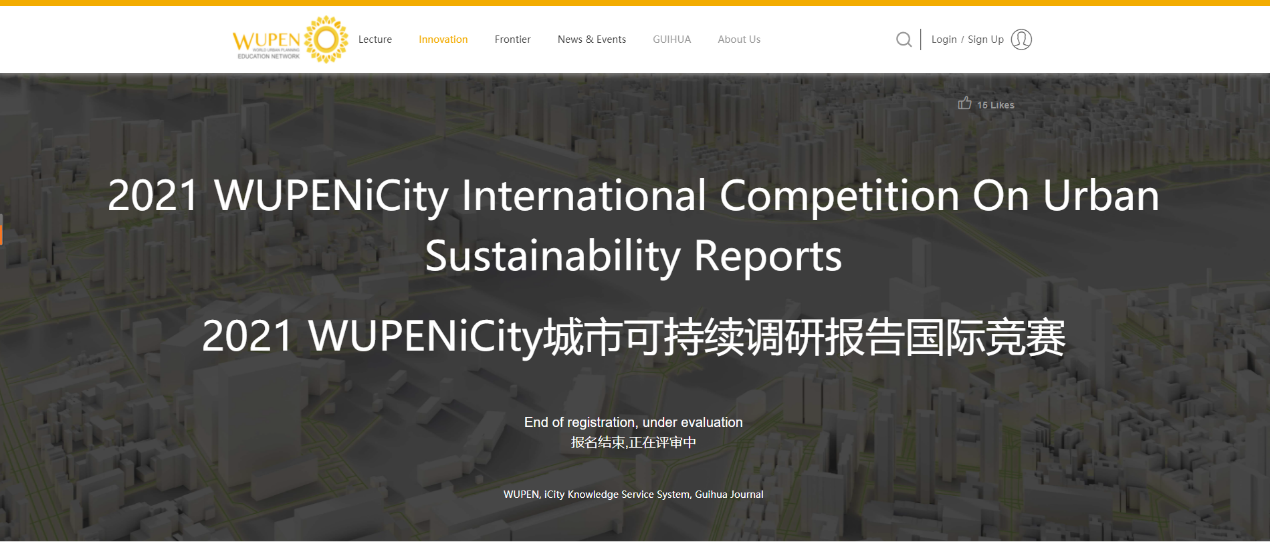The height and width of the screenshot is (542, 1270).
Task: Click the 16 Likes counter text
Action: pyautogui.click(x=995, y=105)
